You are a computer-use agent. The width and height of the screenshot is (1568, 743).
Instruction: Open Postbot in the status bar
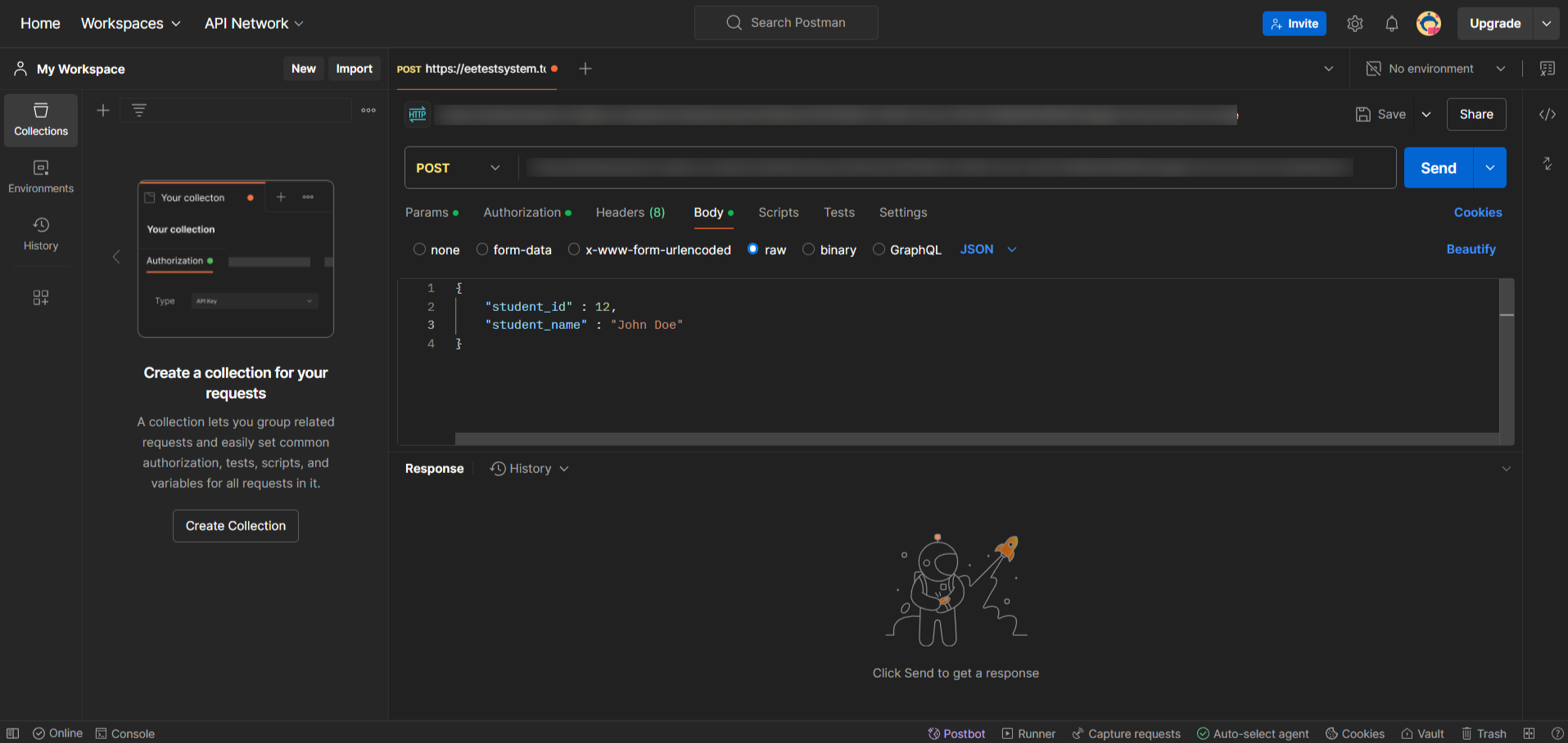point(956,733)
